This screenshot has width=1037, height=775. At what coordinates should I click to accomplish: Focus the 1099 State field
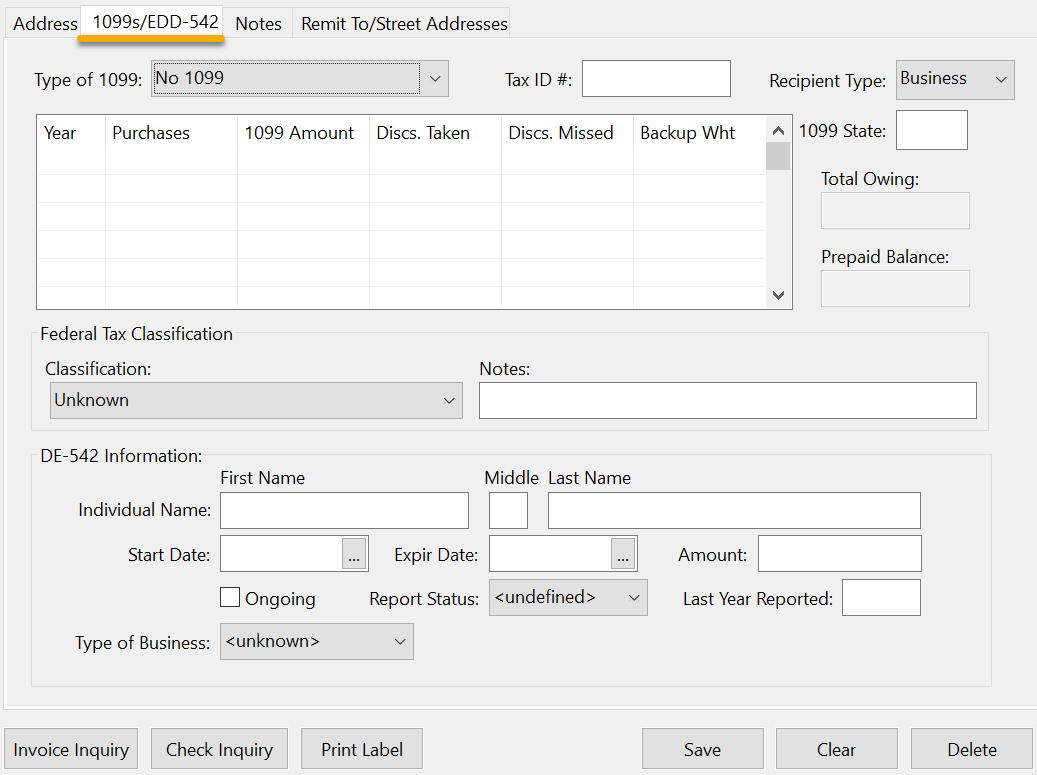click(931, 130)
